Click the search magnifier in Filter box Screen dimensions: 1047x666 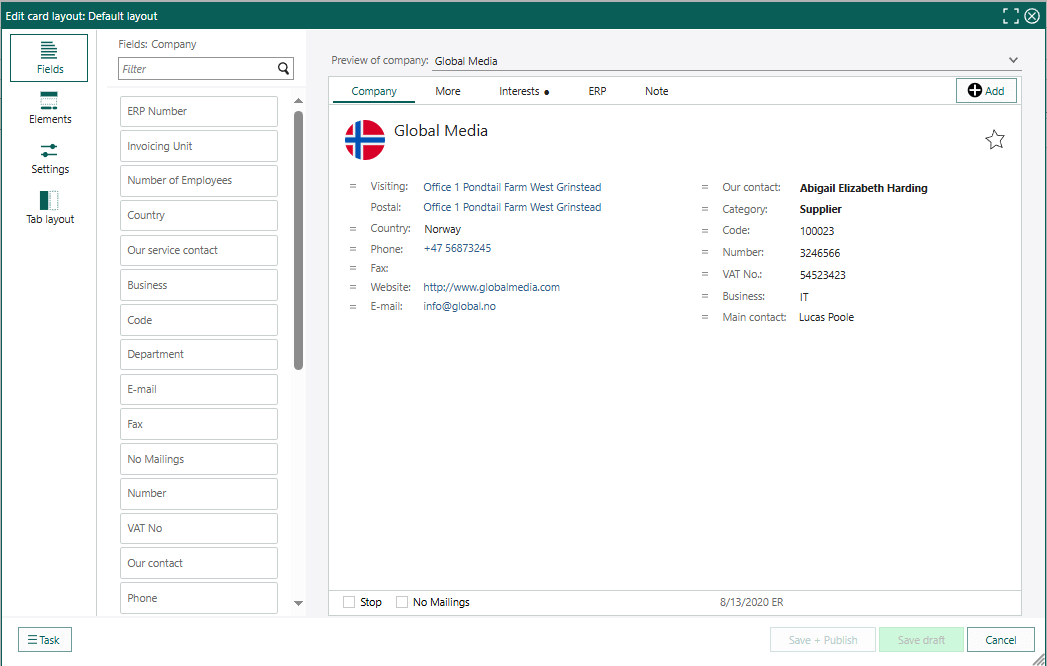click(284, 69)
